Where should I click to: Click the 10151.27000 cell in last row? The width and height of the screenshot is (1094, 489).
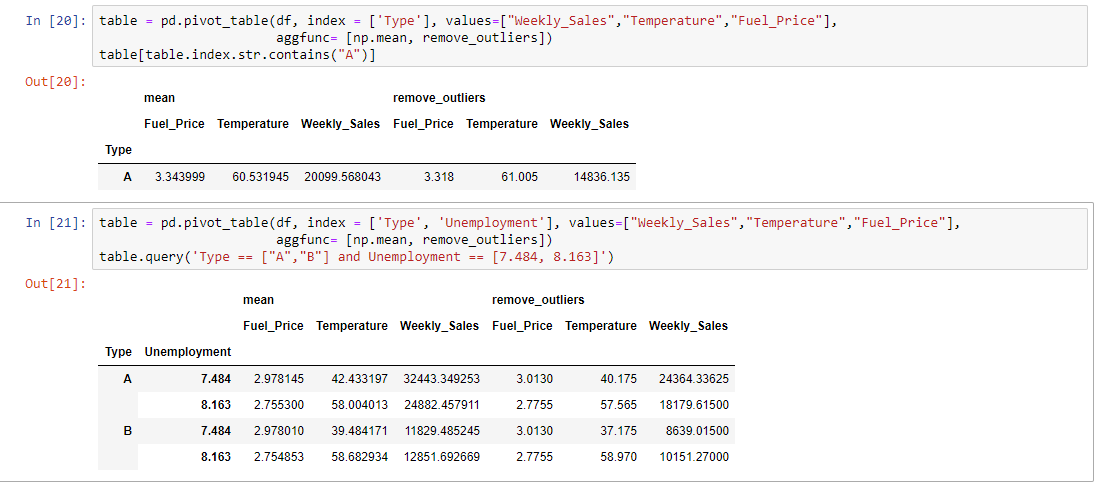tap(694, 457)
